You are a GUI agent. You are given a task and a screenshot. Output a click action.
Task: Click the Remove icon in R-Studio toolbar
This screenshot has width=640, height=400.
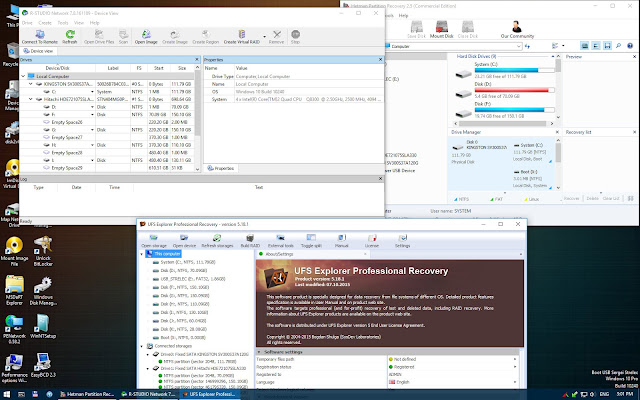point(277,34)
